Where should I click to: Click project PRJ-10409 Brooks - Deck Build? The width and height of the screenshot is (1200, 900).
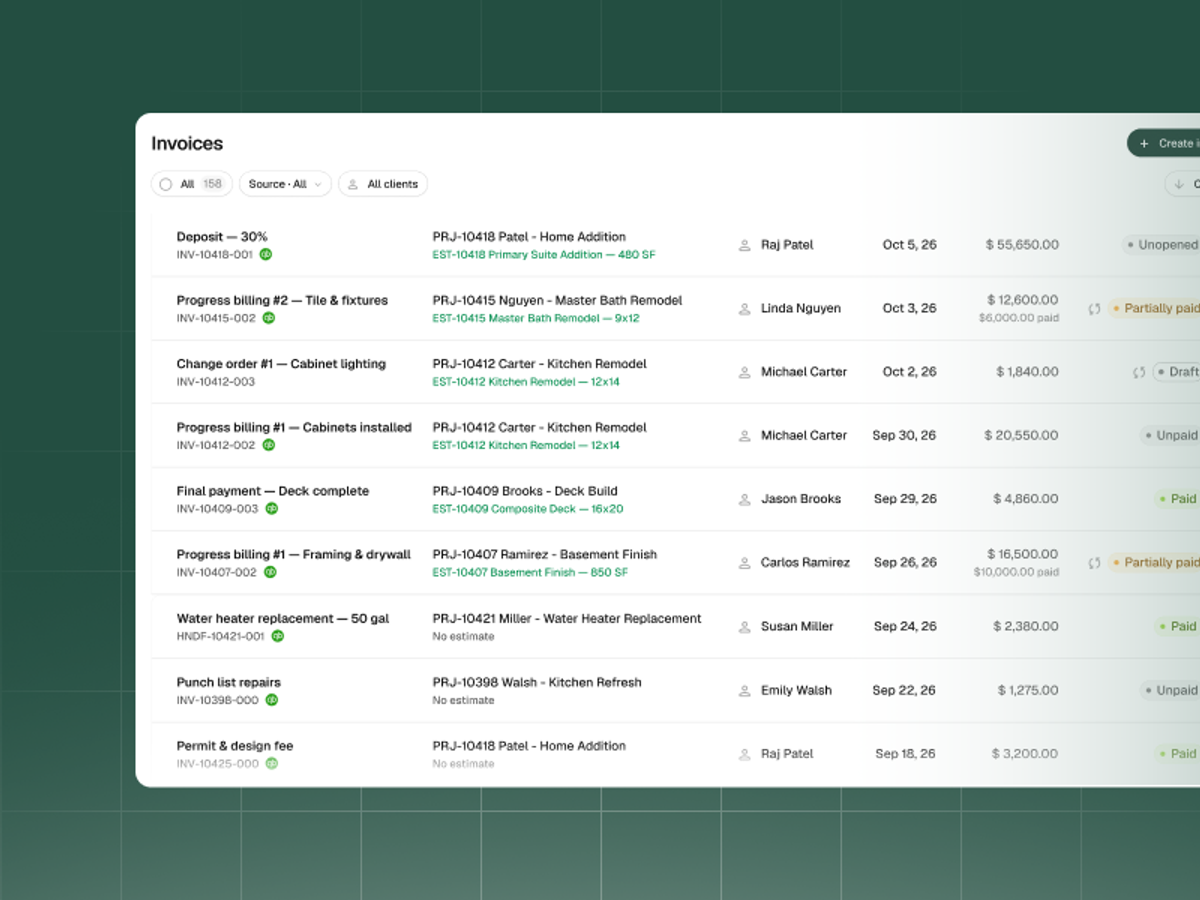(525, 491)
